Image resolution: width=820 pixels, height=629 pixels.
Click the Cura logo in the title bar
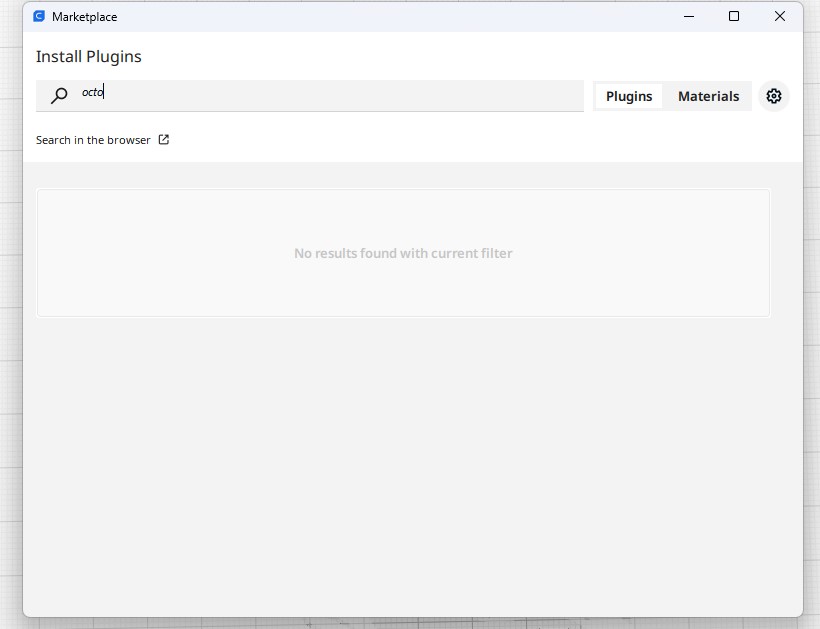tap(39, 16)
